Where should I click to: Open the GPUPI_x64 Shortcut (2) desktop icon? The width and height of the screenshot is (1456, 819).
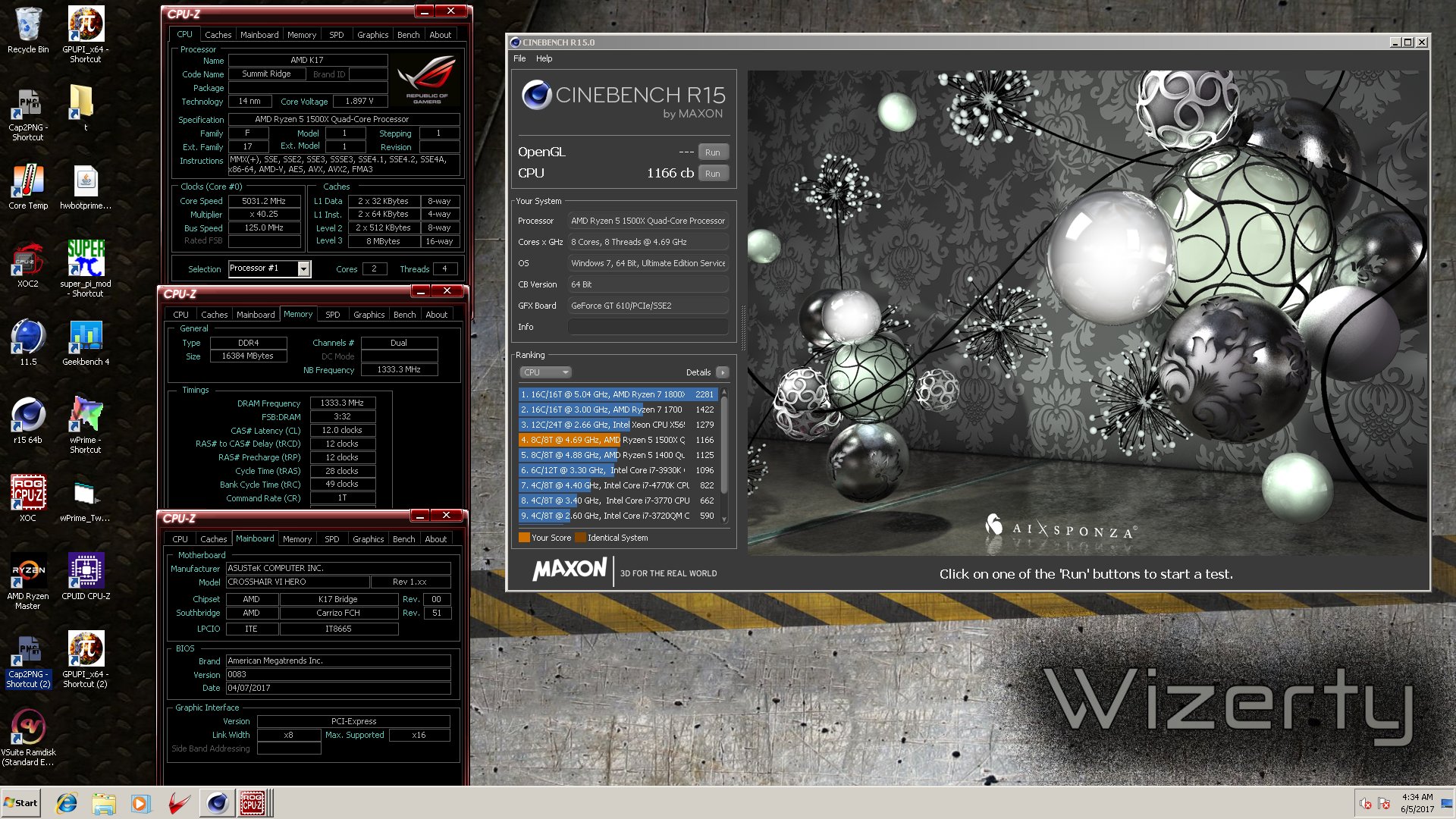86,660
